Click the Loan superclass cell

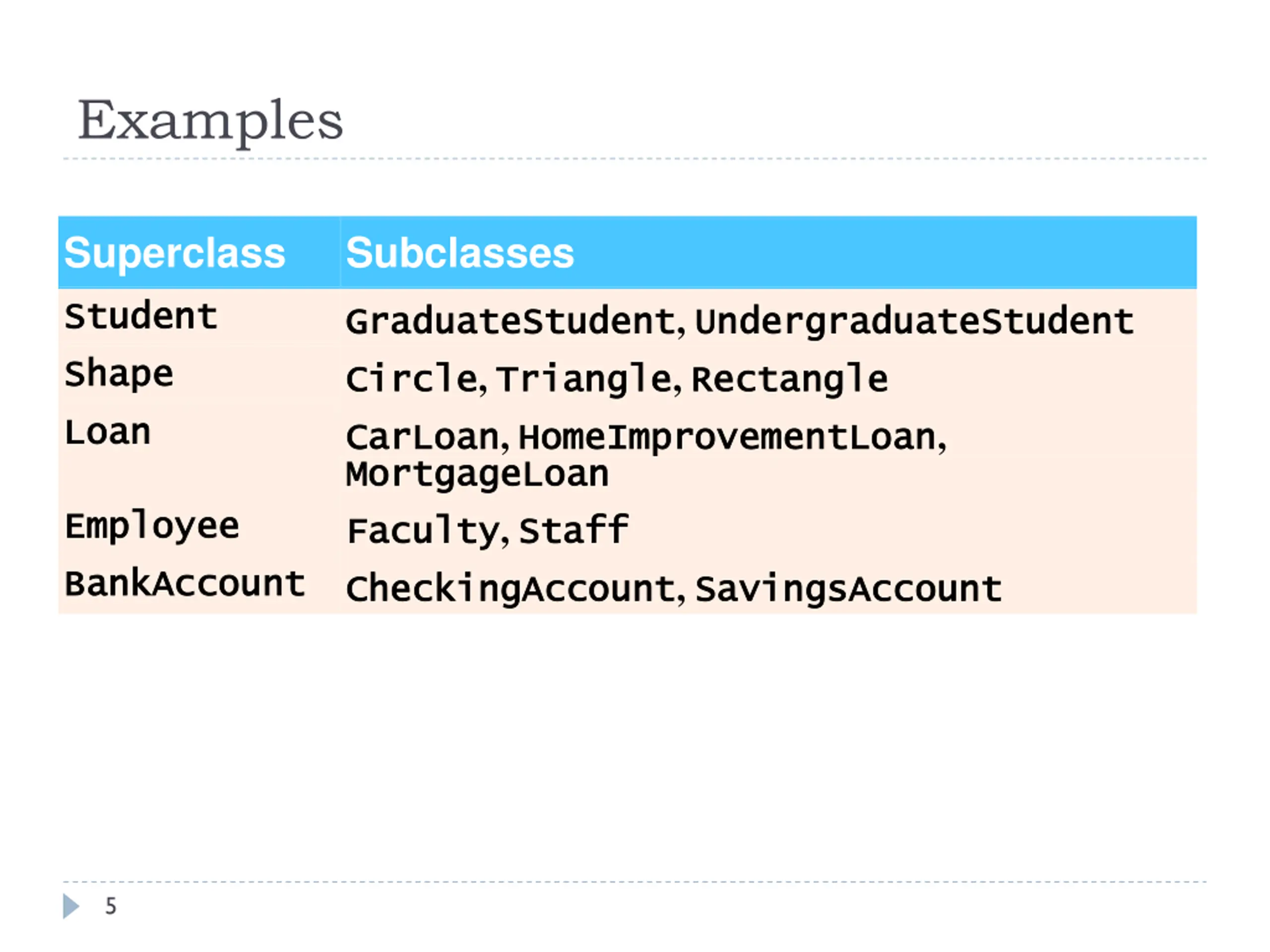198,452
